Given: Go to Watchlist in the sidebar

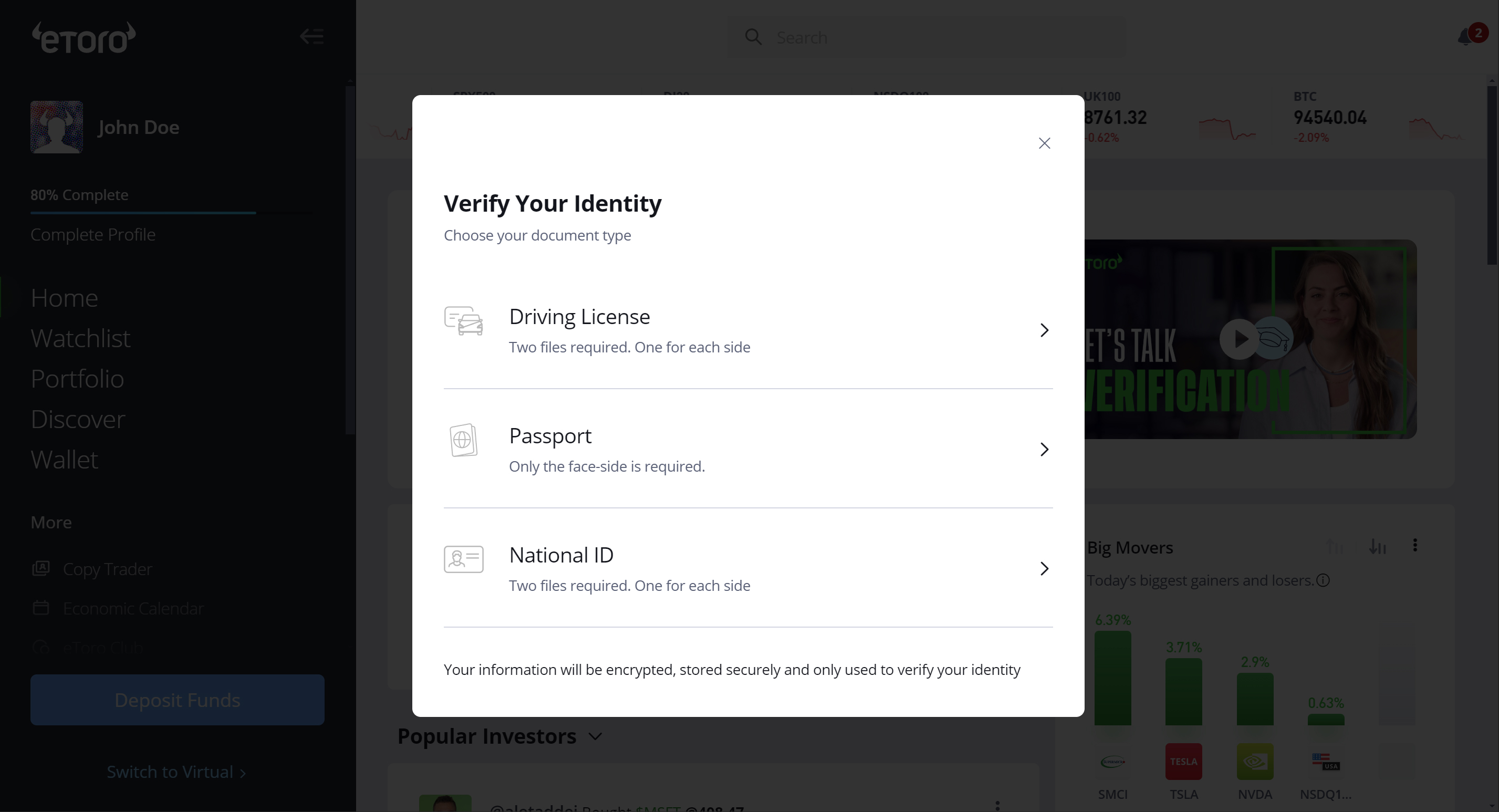Looking at the screenshot, I should pos(80,338).
